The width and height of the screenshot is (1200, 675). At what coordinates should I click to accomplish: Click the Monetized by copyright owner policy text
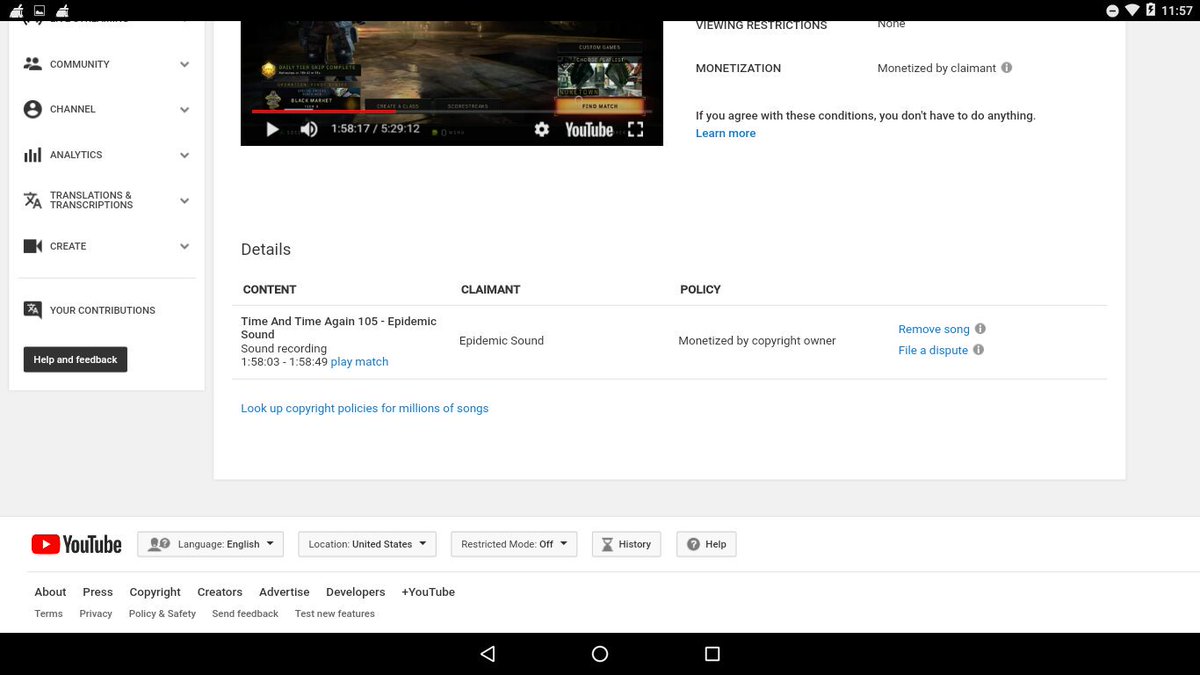pyautogui.click(x=757, y=341)
